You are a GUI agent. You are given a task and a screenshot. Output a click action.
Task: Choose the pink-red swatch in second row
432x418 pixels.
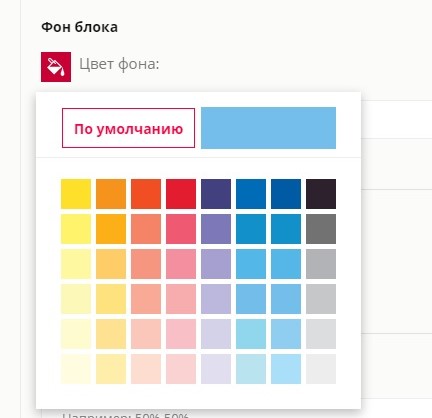click(x=181, y=229)
